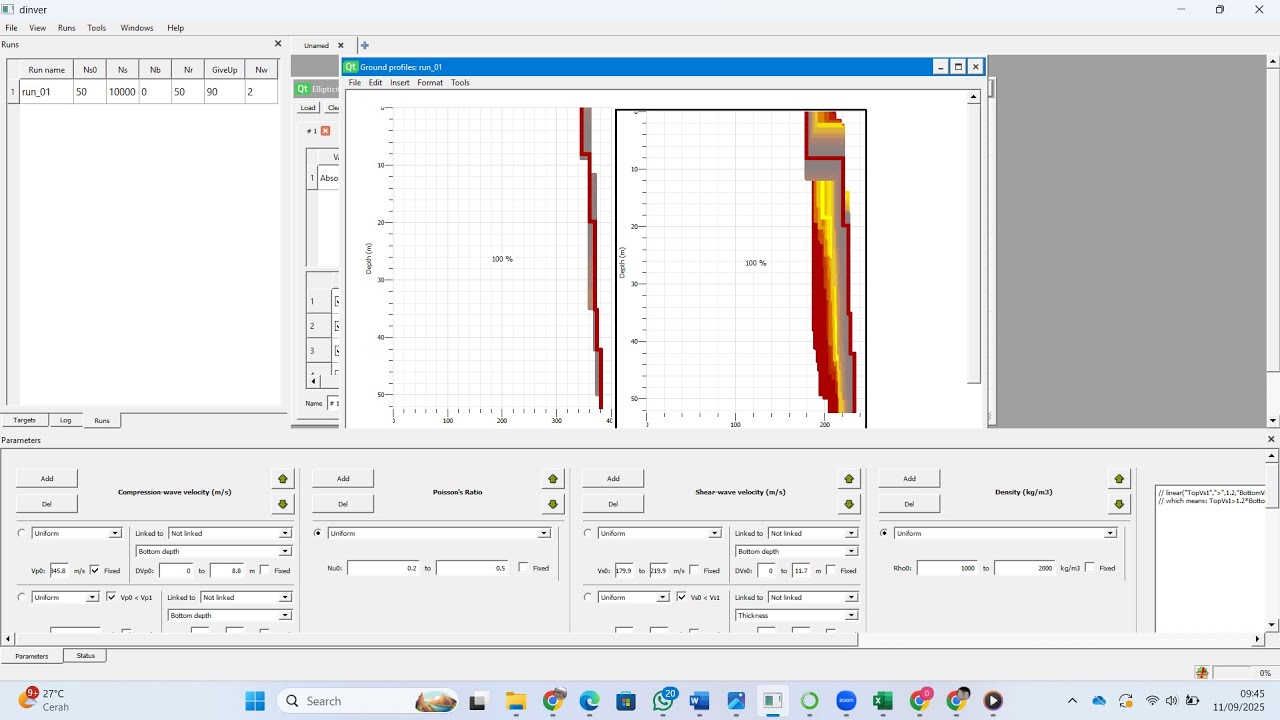Viewport: 1280px width, 720px height.
Task: Open Vp0 Linked to Not linked dropdown
Action: (230, 533)
